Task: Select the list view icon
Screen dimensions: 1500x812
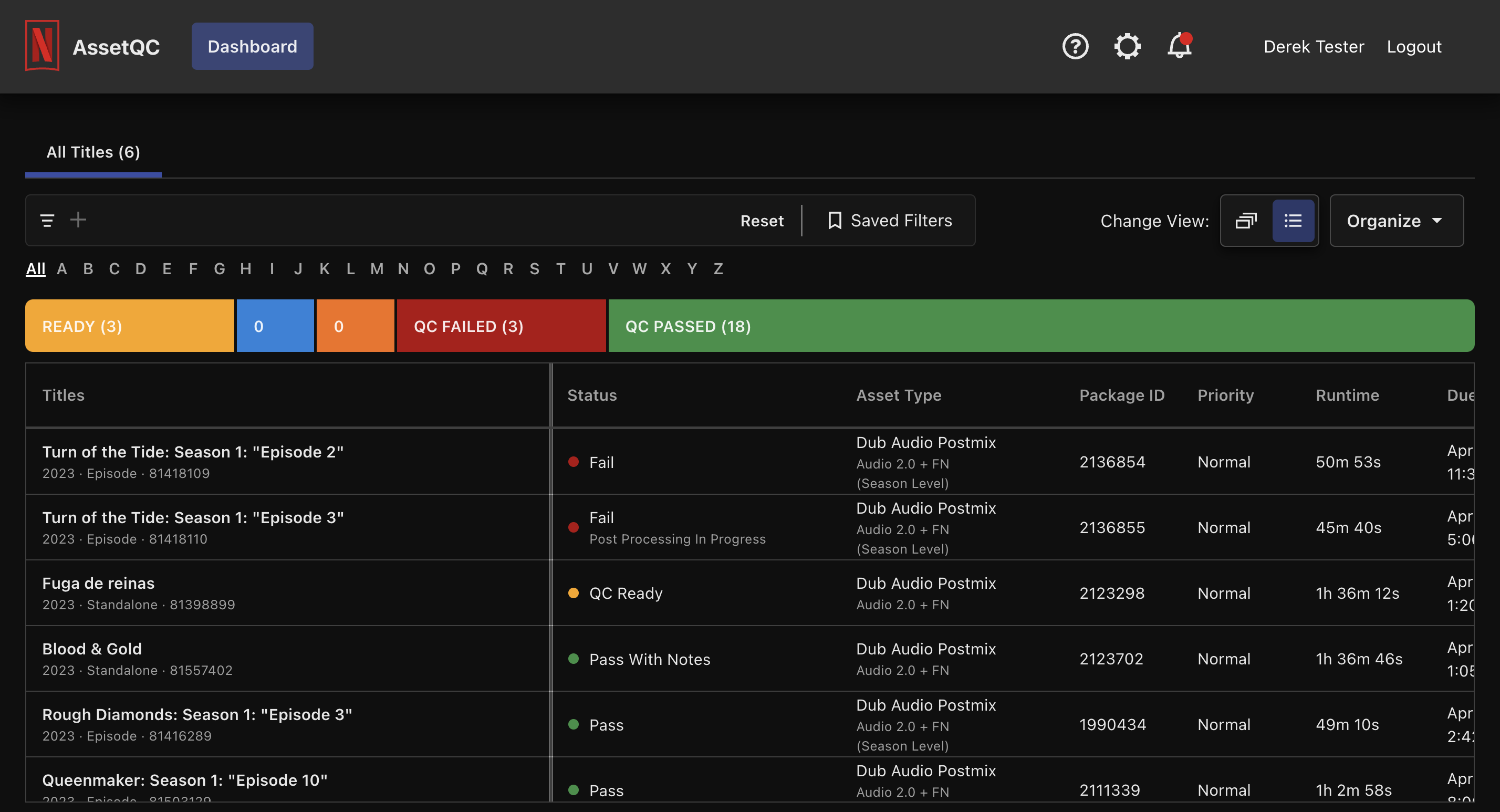Action: pos(1293,220)
